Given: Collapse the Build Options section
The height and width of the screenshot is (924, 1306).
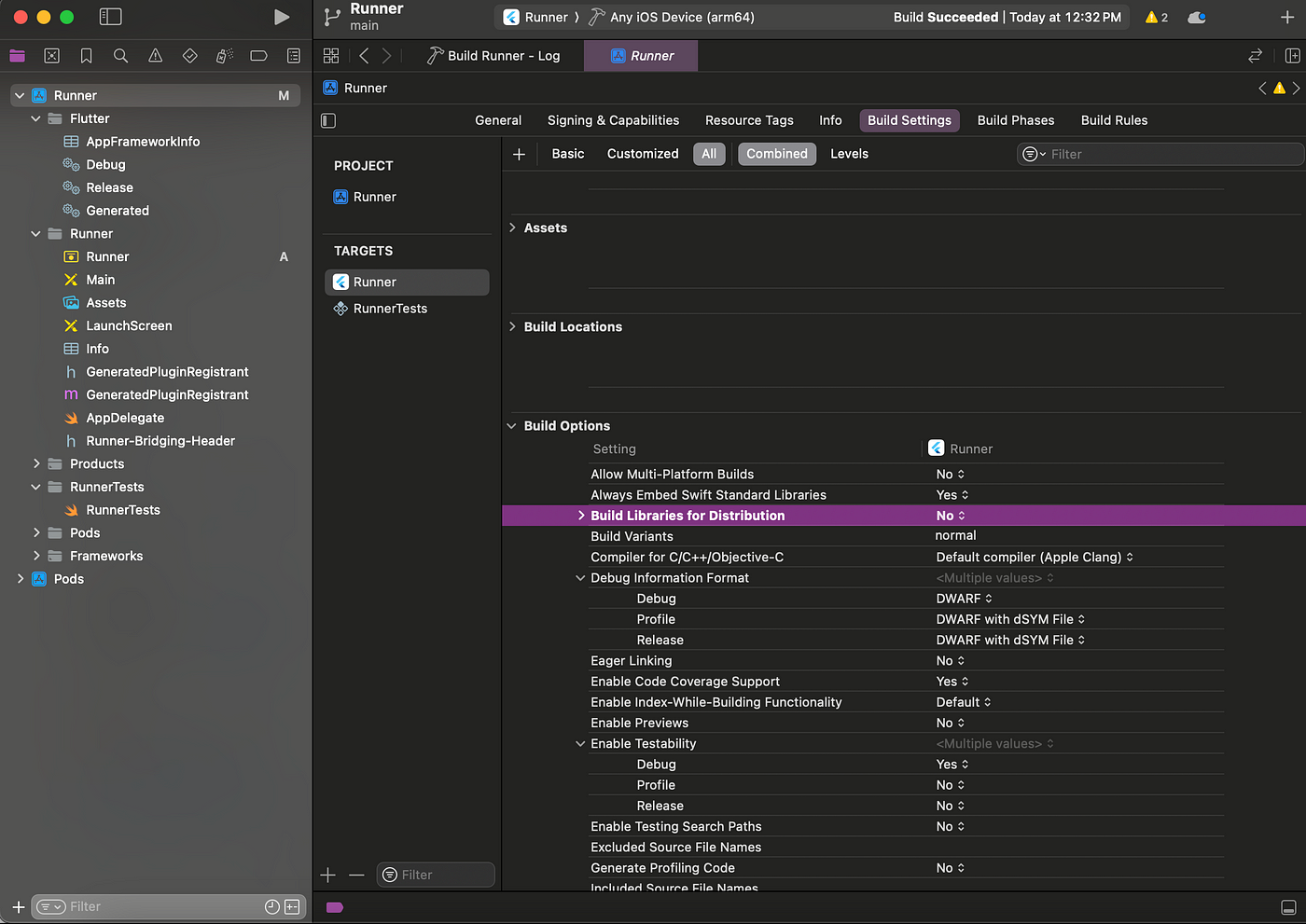Looking at the screenshot, I should [x=511, y=426].
